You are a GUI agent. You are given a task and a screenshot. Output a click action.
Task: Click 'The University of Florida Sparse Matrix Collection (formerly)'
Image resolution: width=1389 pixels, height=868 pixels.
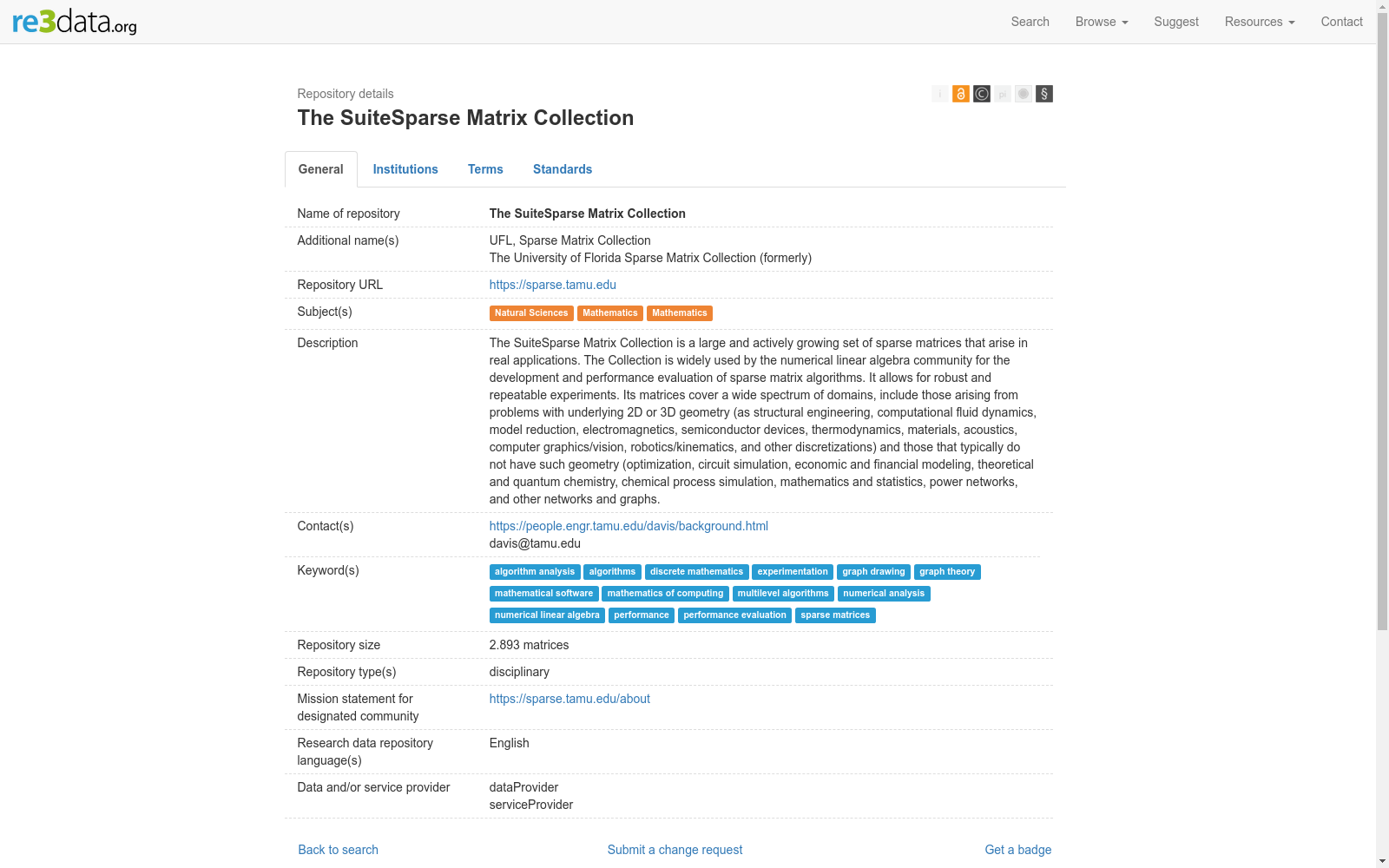[x=651, y=258]
